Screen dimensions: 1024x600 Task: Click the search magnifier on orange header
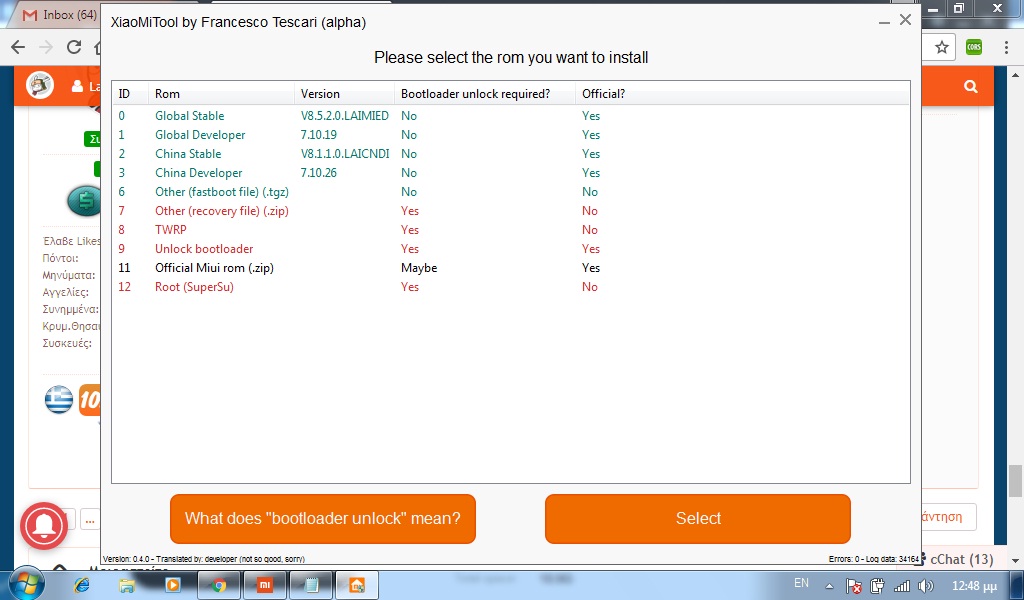tap(970, 87)
